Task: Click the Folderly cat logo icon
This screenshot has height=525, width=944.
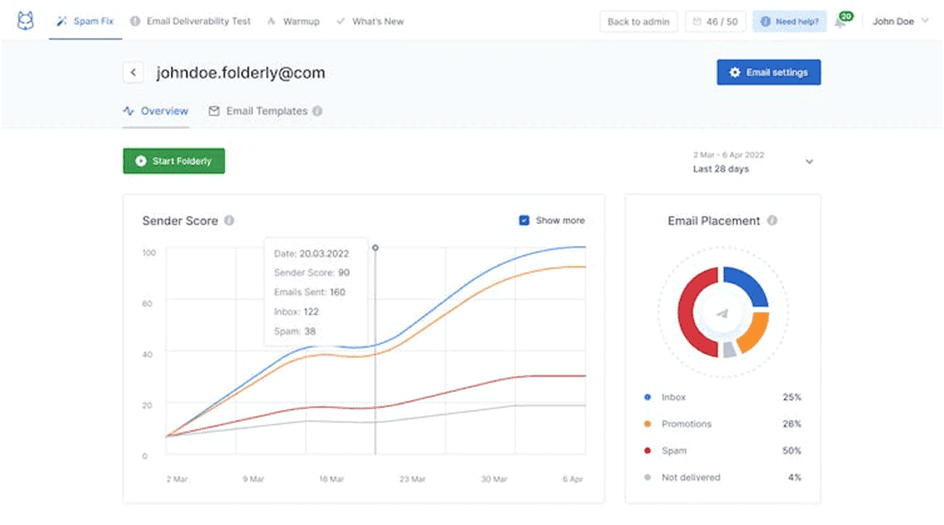Action: 25,21
